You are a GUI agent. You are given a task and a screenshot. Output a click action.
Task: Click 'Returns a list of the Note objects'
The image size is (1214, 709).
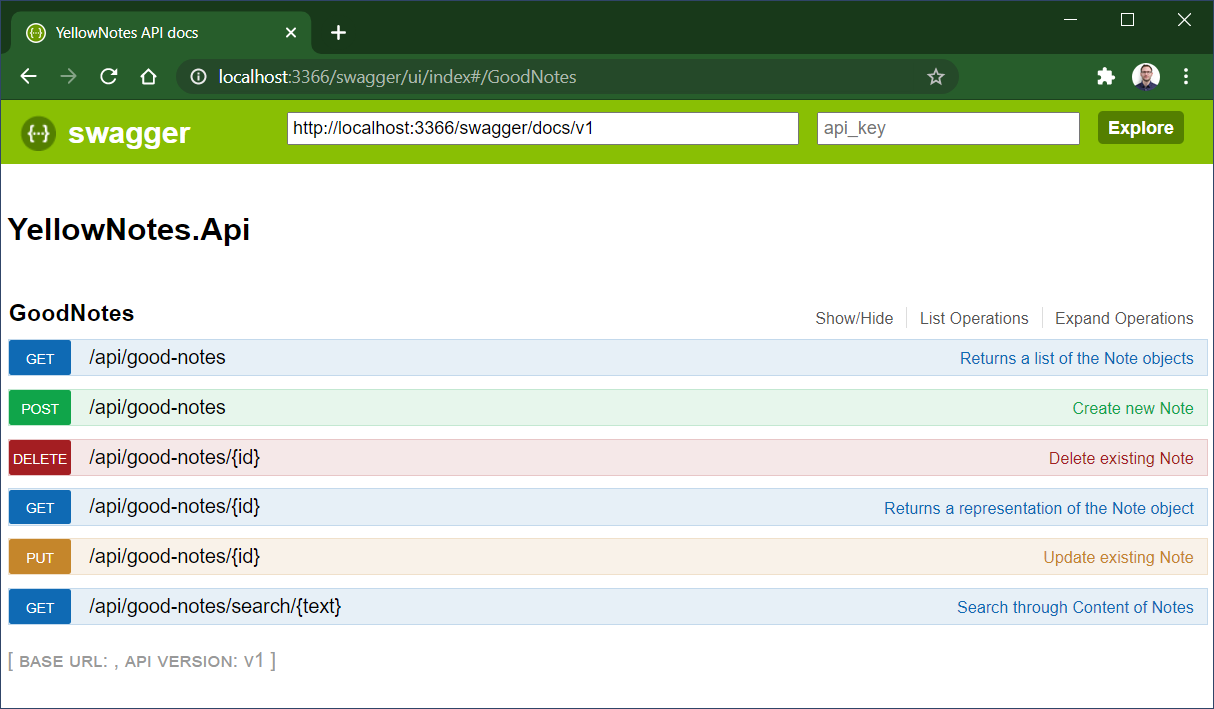[1077, 358]
